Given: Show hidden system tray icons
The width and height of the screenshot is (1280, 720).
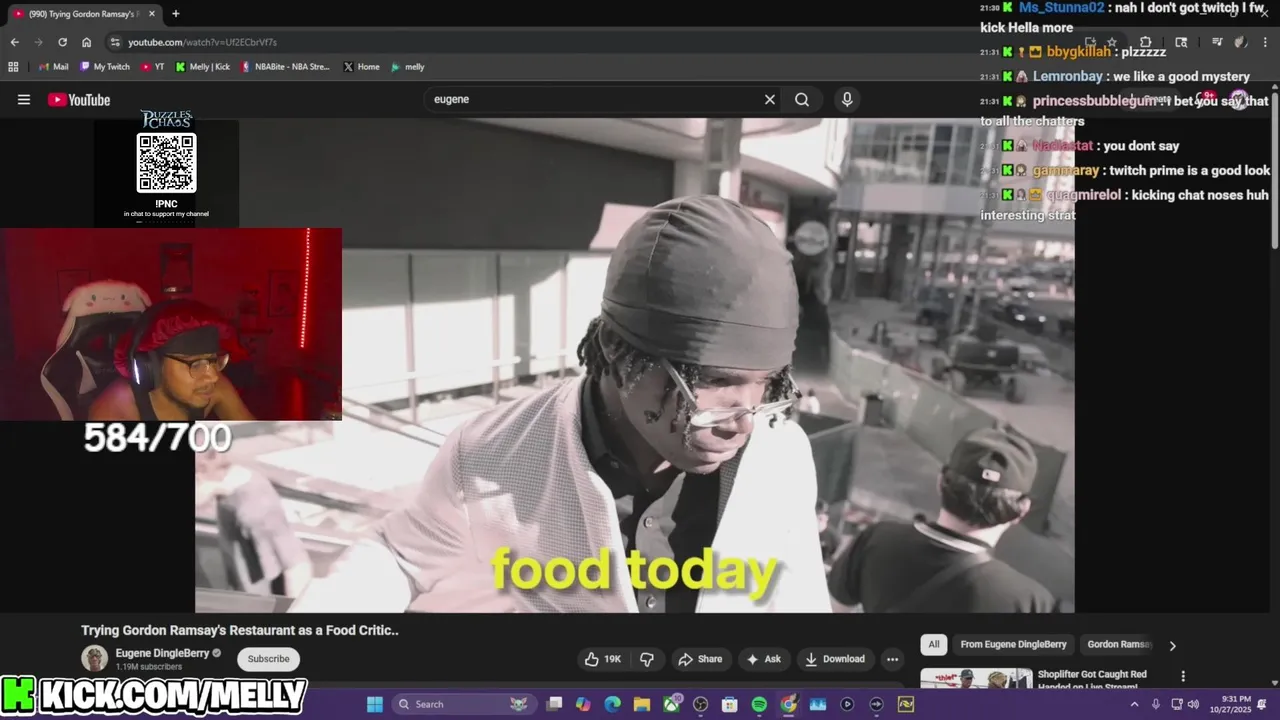Looking at the screenshot, I should (x=1134, y=704).
